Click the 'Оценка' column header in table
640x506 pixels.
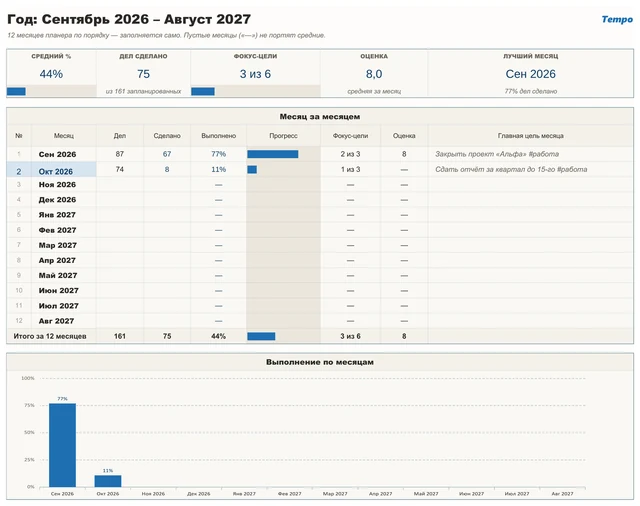pyautogui.click(x=404, y=135)
